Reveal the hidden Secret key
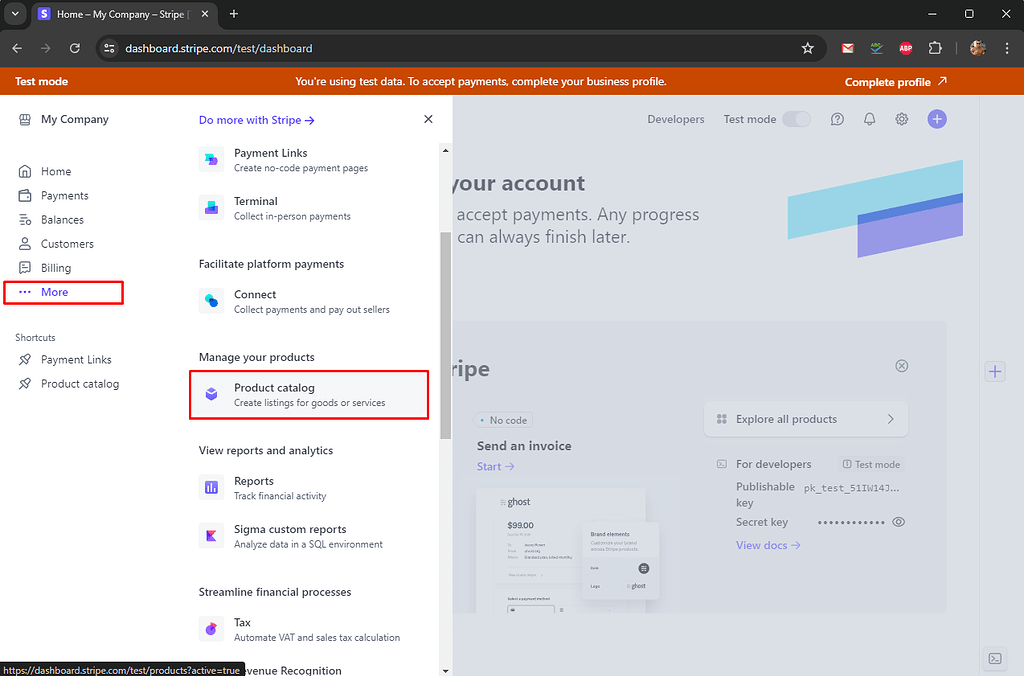 click(897, 522)
